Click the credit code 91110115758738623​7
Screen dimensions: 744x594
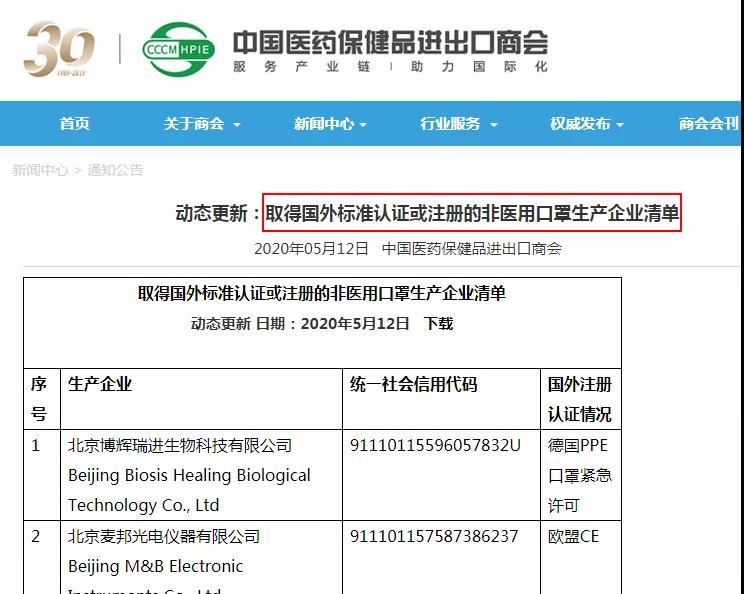434,536
